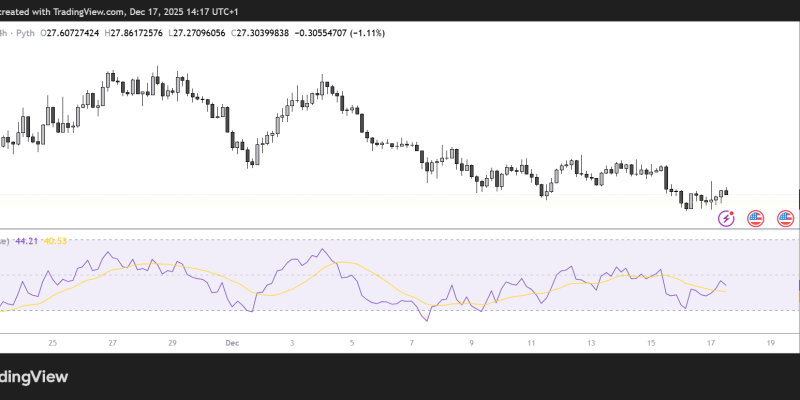Click date 13 on the time axis
Viewport: 800px width, 400px height.
(592, 342)
